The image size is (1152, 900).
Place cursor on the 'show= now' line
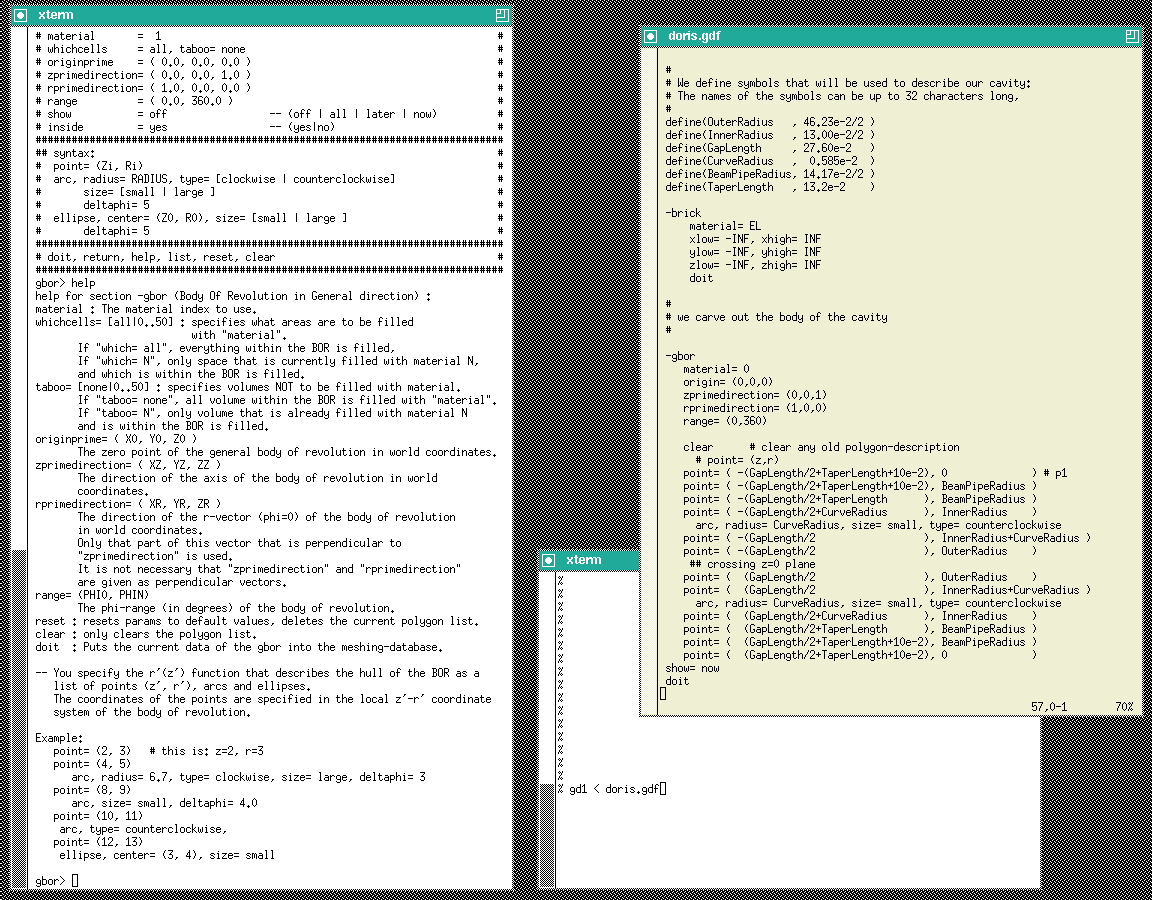(x=692, y=669)
